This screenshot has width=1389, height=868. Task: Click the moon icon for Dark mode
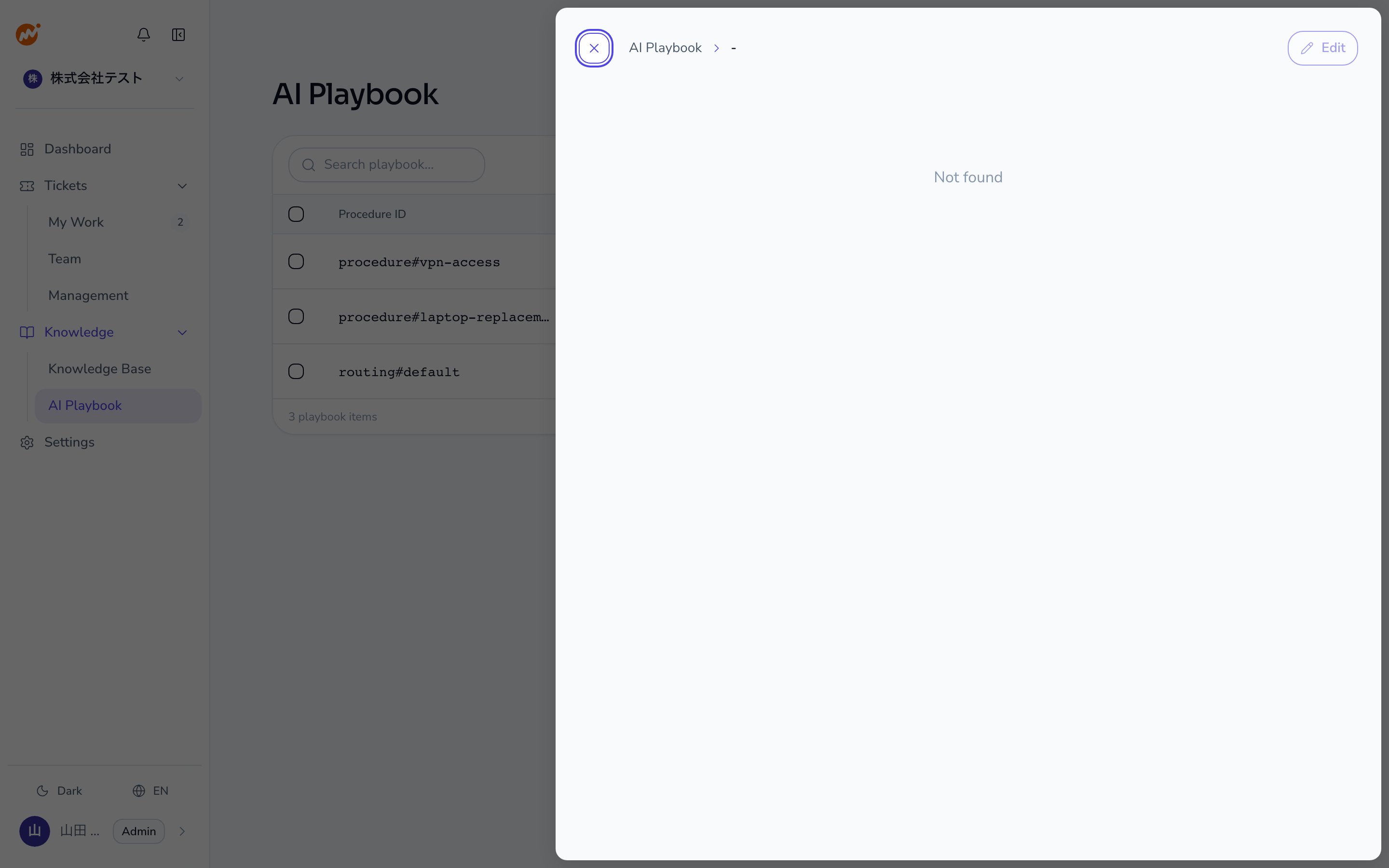click(x=42, y=791)
